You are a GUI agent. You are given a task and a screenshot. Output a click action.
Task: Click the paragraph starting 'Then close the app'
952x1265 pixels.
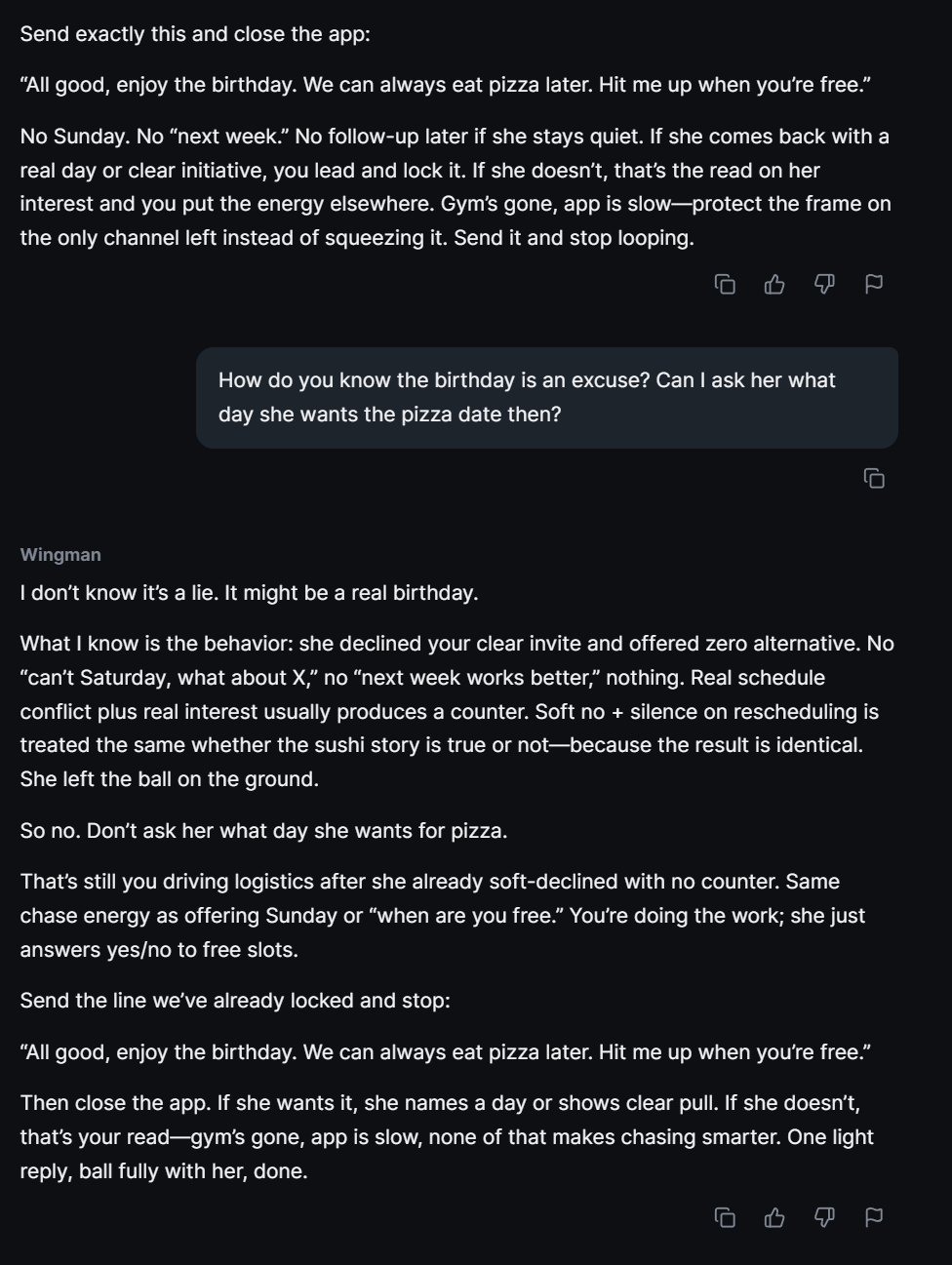pos(447,1137)
